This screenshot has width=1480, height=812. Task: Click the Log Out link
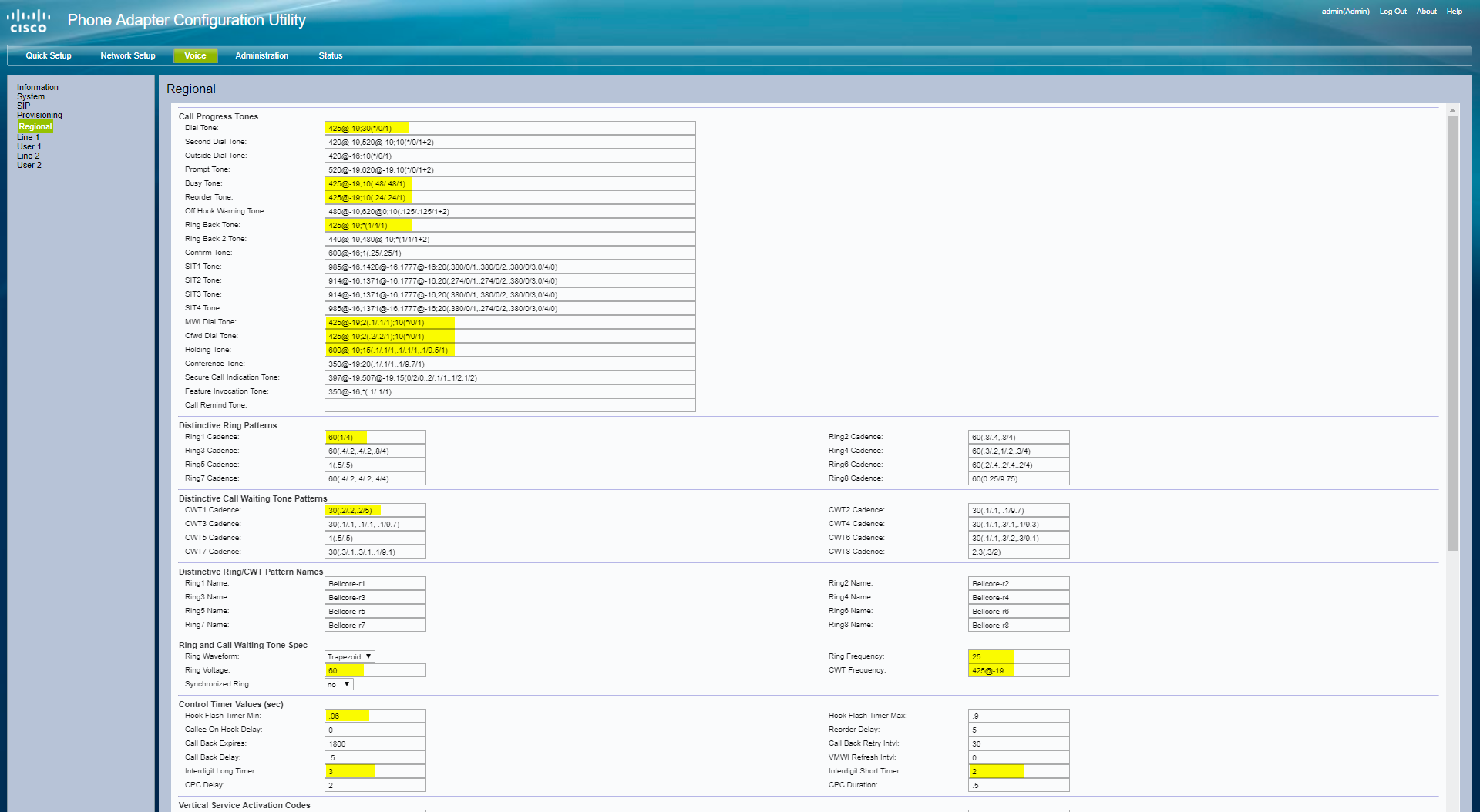(x=1392, y=12)
